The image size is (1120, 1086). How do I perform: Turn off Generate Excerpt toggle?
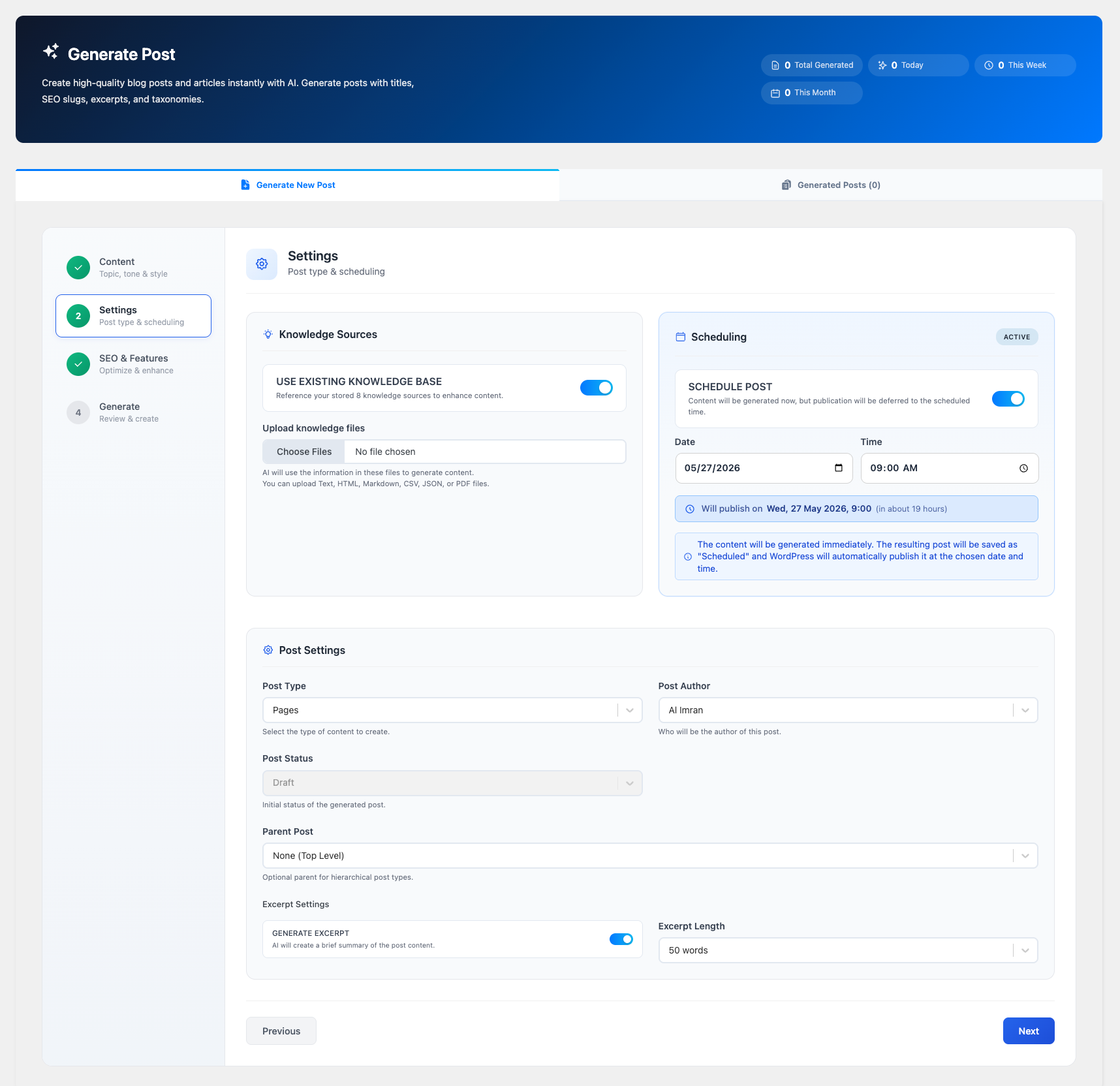tap(621, 939)
